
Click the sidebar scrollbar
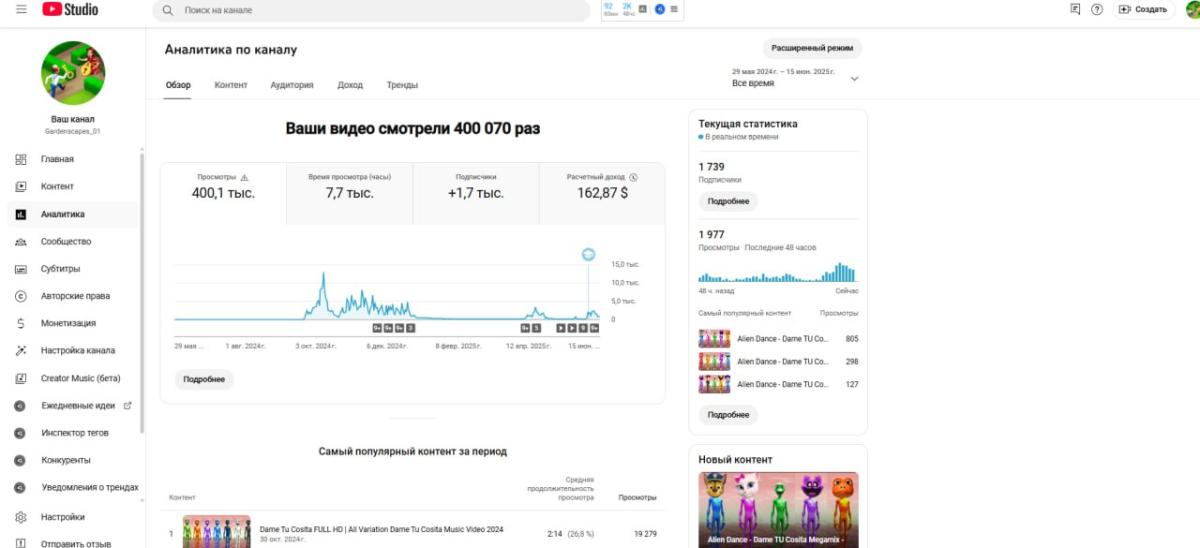[x=142, y=292]
